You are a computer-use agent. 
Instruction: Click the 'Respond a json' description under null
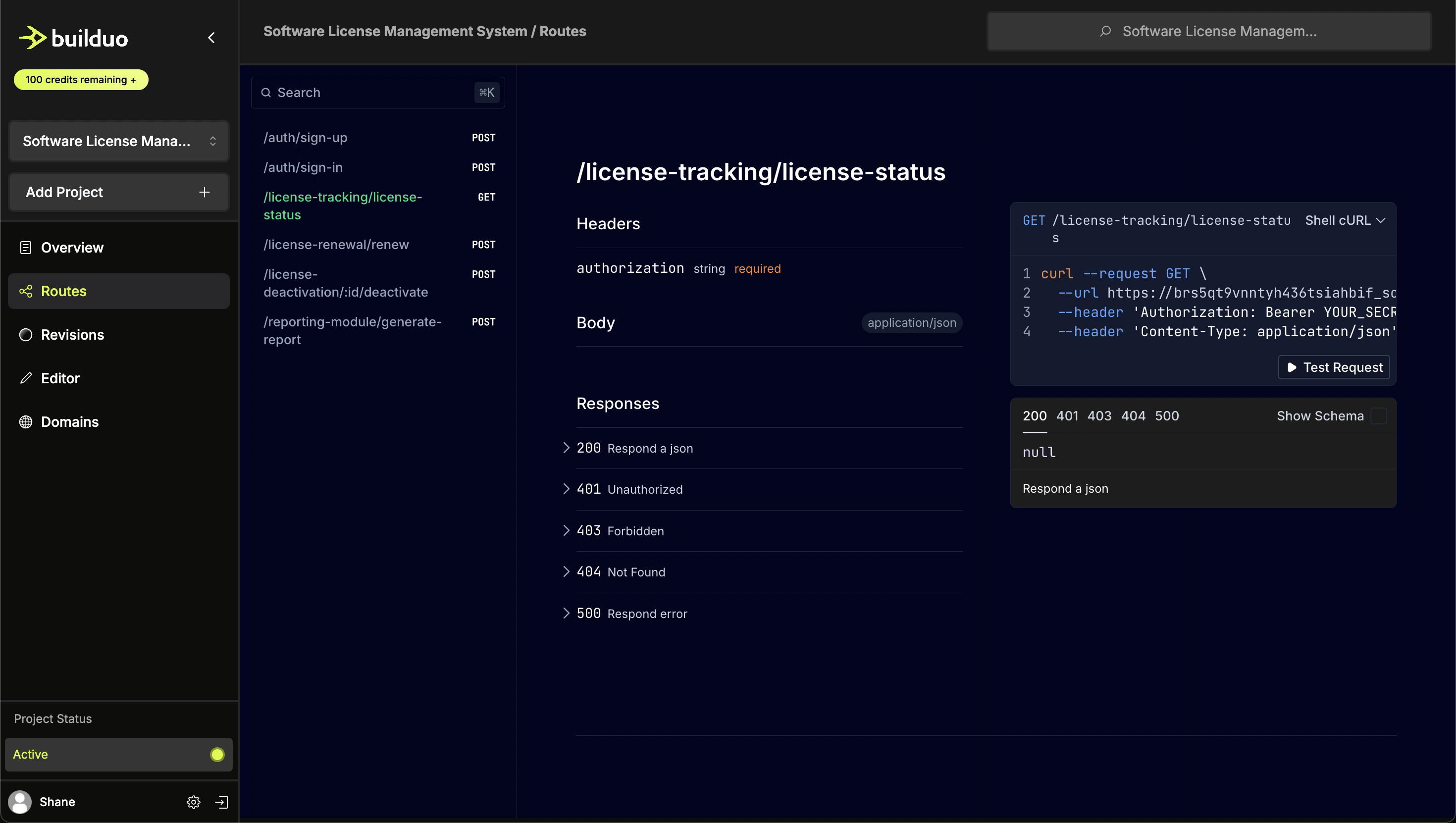(1065, 488)
